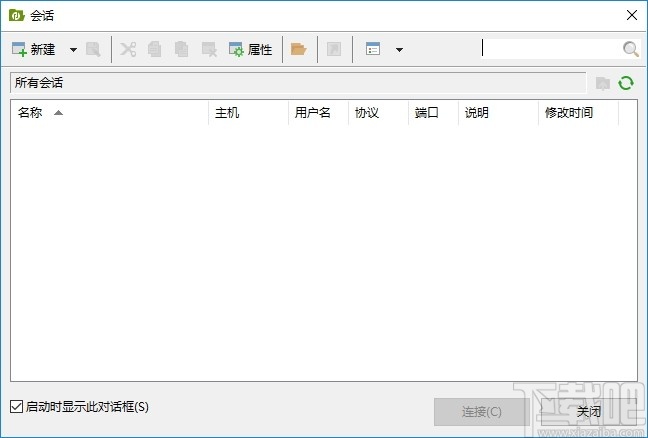Open the 属性 properties button
The image size is (648, 438).
250,50
